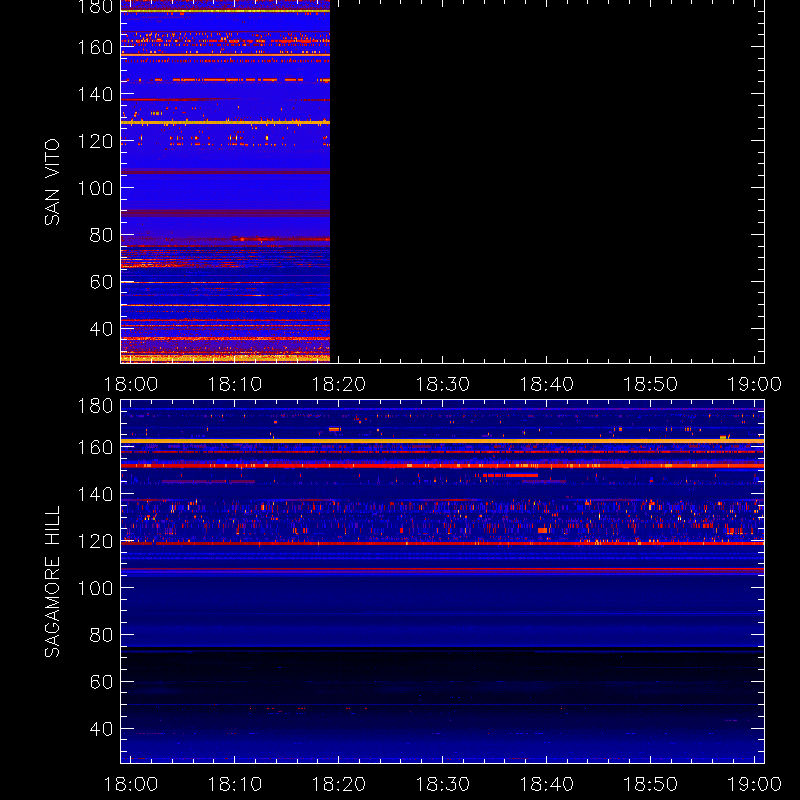The height and width of the screenshot is (800, 800).
Task: Click 18:30 time label under Sagamore Hill plot
Action: (442, 784)
